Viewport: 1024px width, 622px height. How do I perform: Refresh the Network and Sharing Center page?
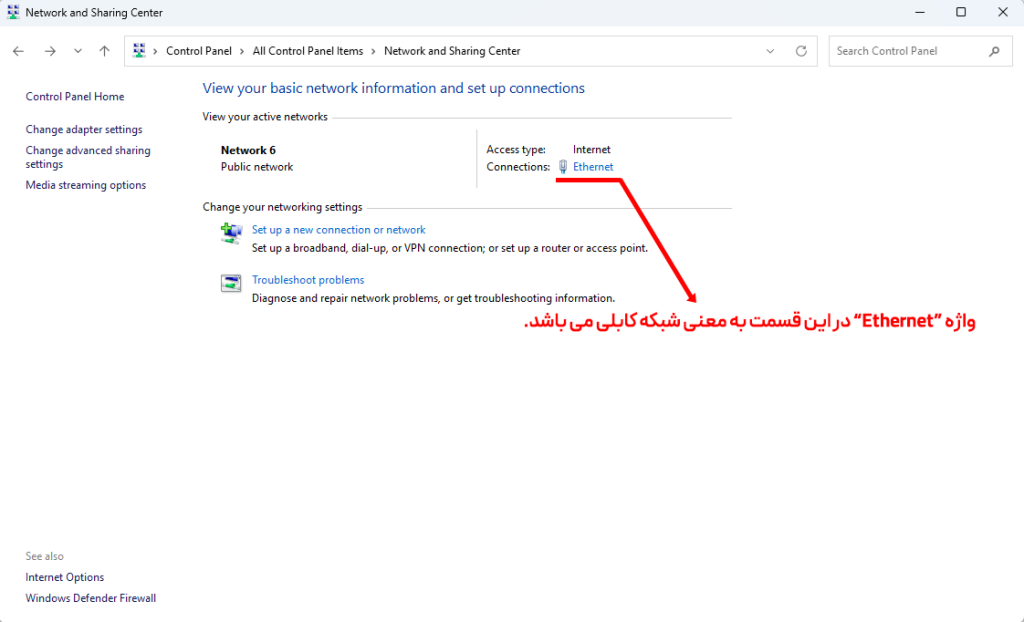click(801, 51)
